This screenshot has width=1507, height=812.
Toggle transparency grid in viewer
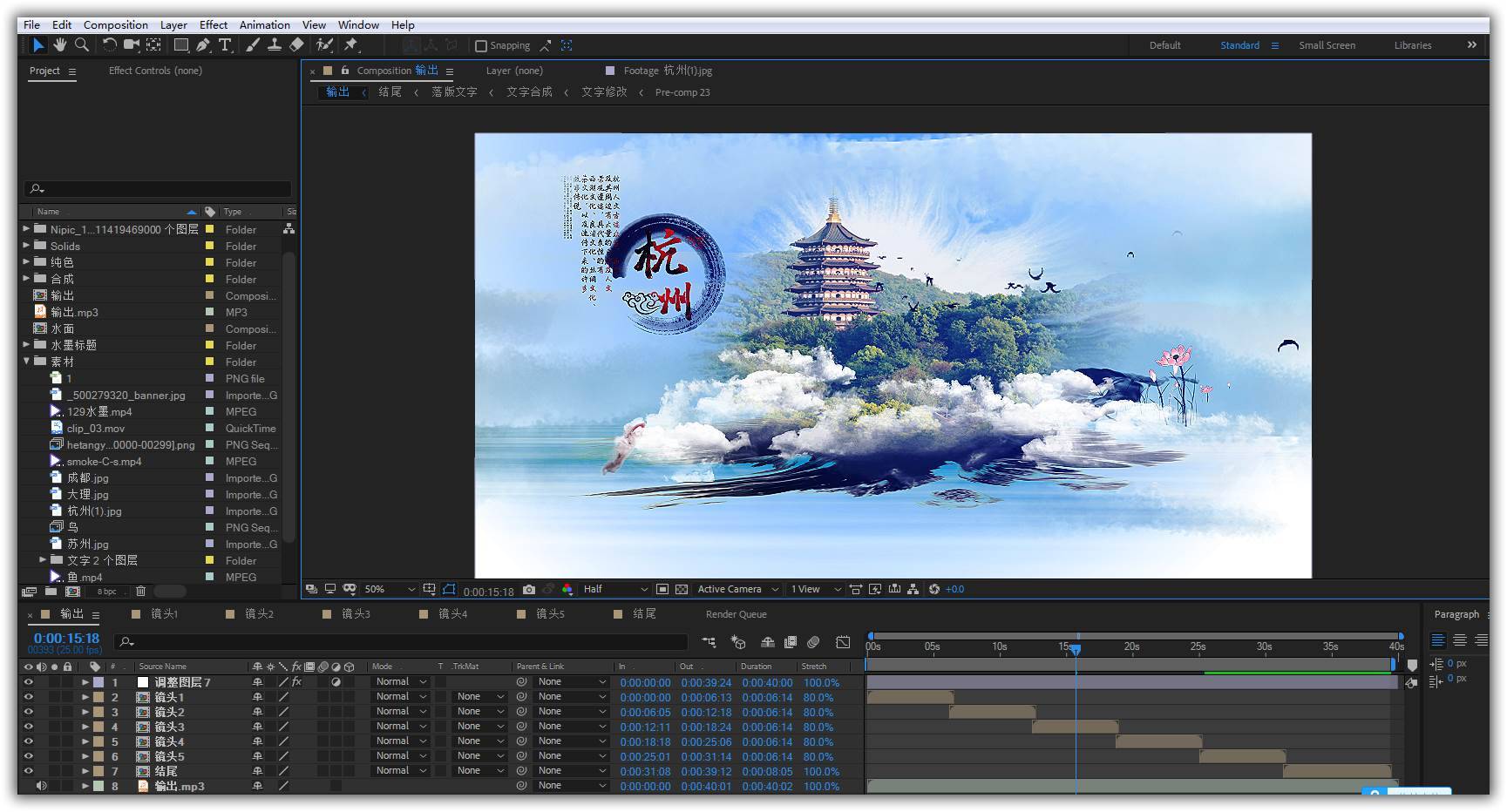(682, 590)
